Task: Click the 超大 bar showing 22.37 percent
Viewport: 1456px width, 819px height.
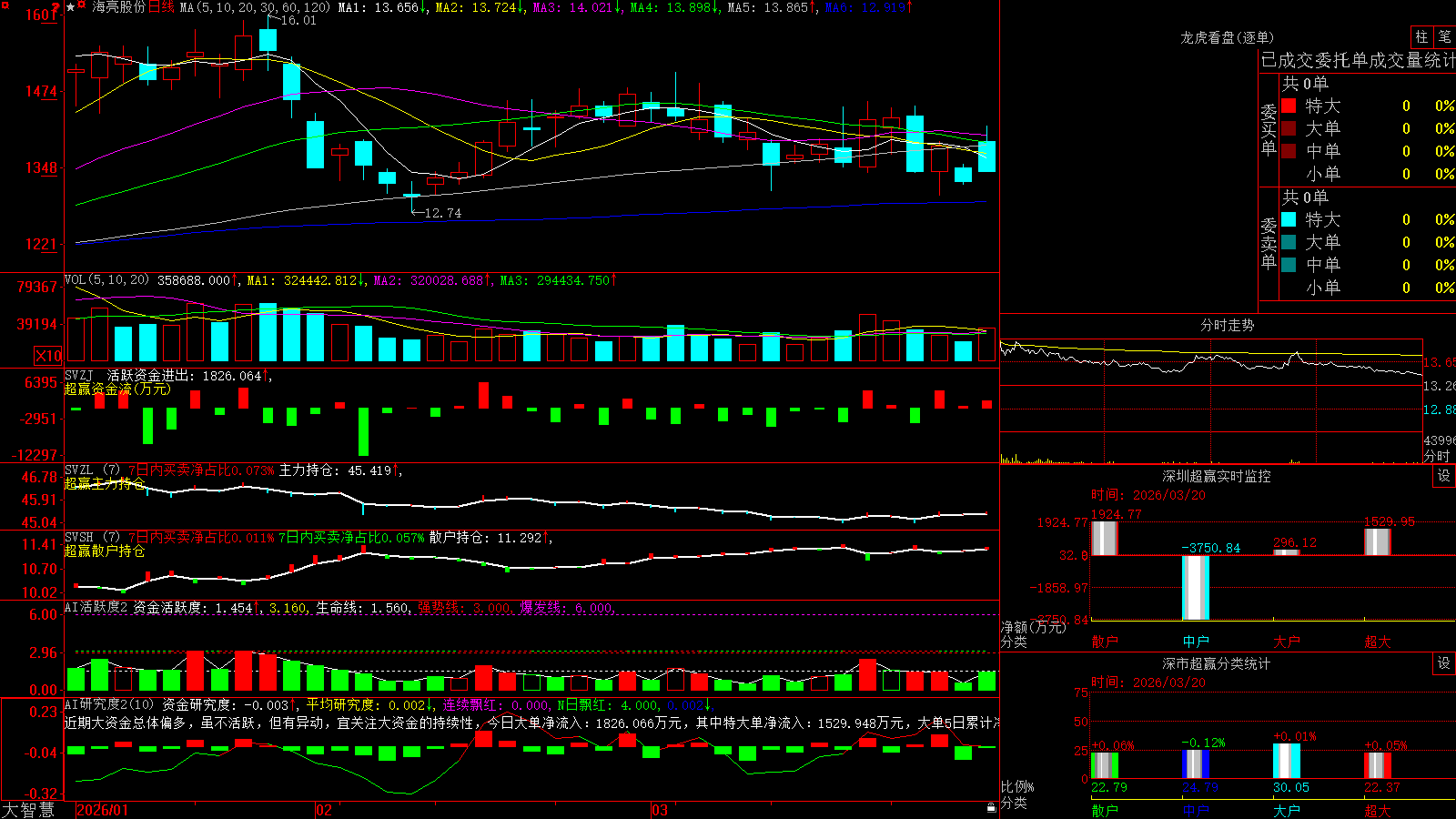Action: pyautogui.click(x=1378, y=765)
